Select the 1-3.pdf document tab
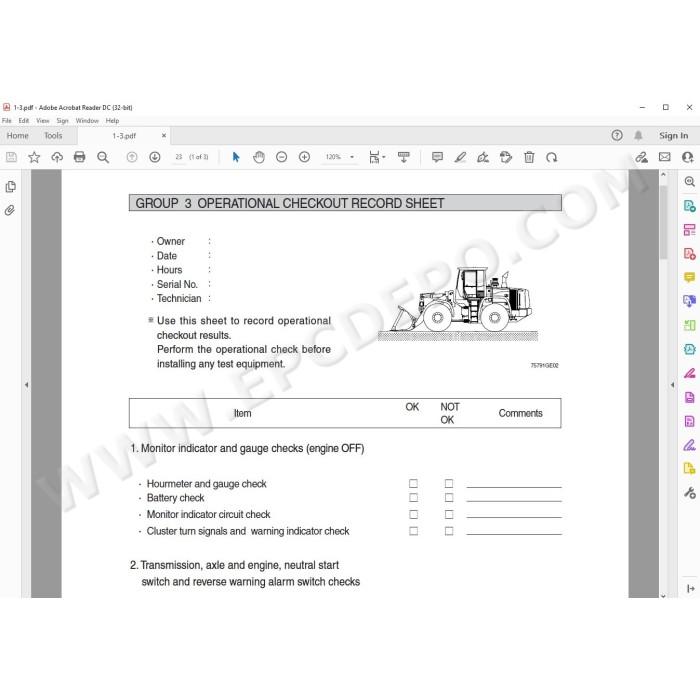This screenshot has height=700, width=700. [x=124, y=136]
